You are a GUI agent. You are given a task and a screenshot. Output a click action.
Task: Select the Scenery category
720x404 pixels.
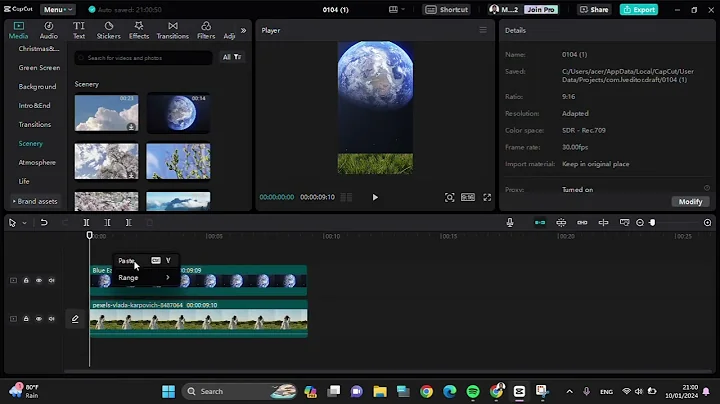click(x=30, y=143)
